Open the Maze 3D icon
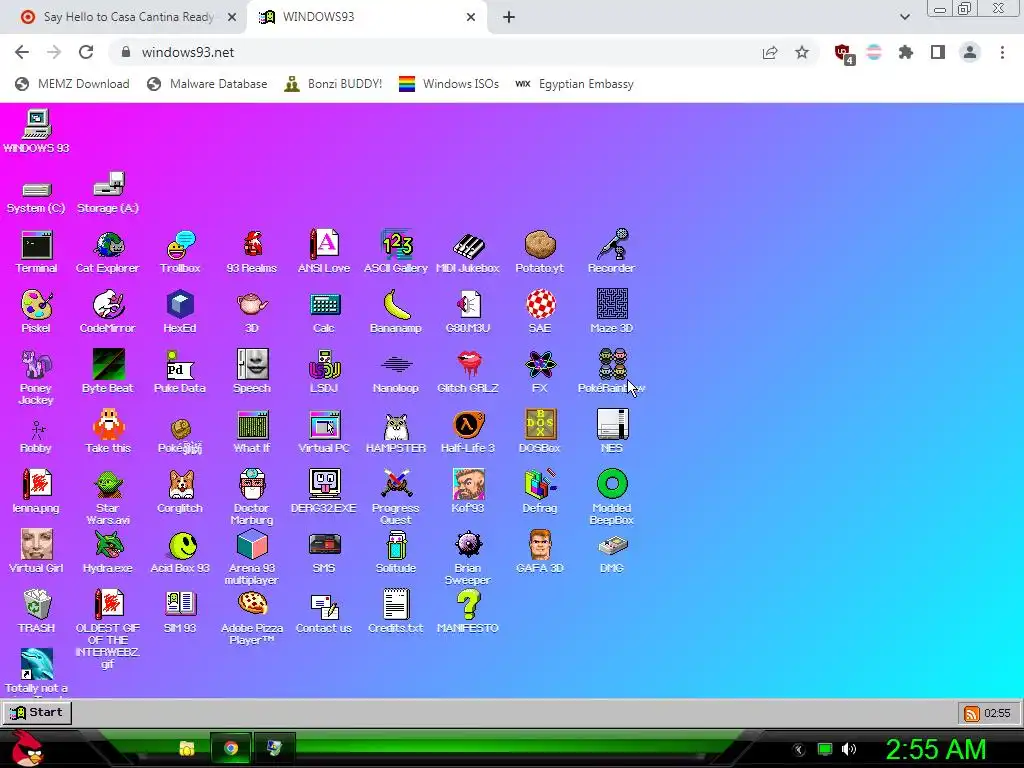Viewport: 1024px width, 768px height. [611, 312]
